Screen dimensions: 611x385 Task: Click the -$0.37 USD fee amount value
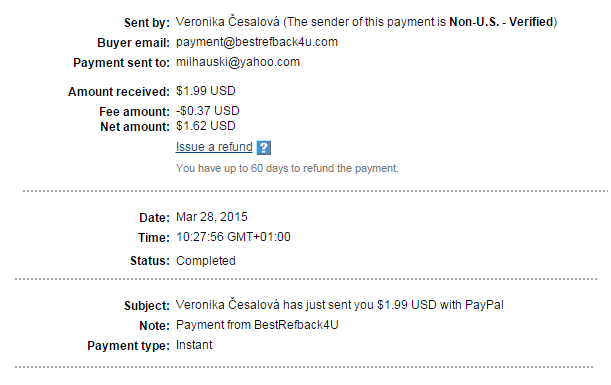(x=207, y=111)
